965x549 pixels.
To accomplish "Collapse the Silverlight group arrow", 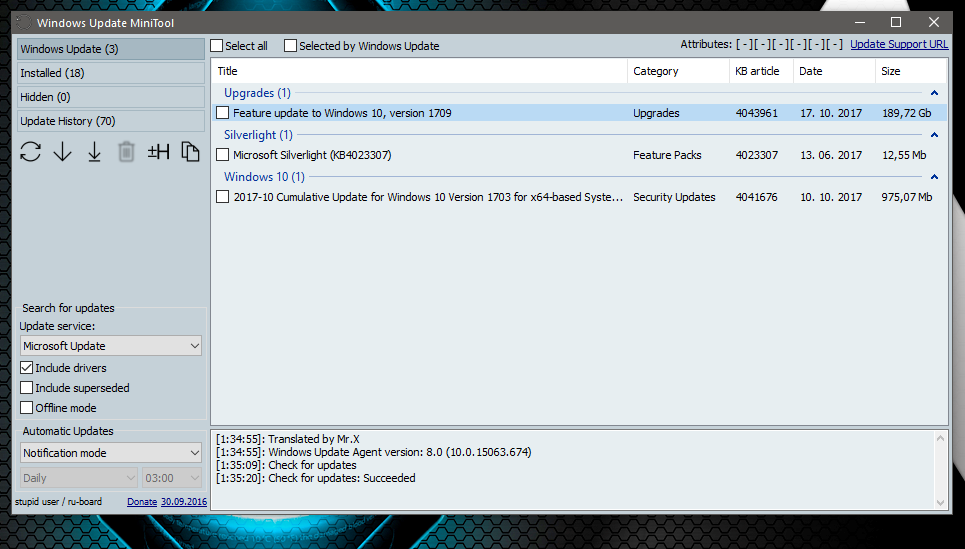I will (934, 135).
